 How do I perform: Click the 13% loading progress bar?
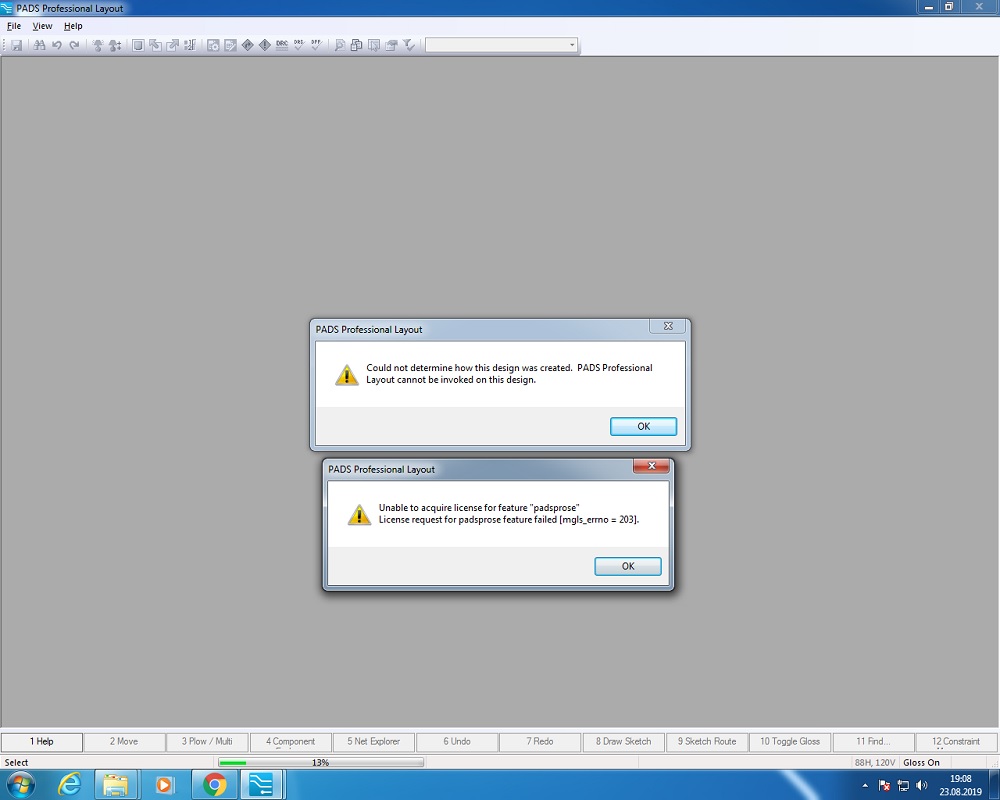(x=320, y=763)
